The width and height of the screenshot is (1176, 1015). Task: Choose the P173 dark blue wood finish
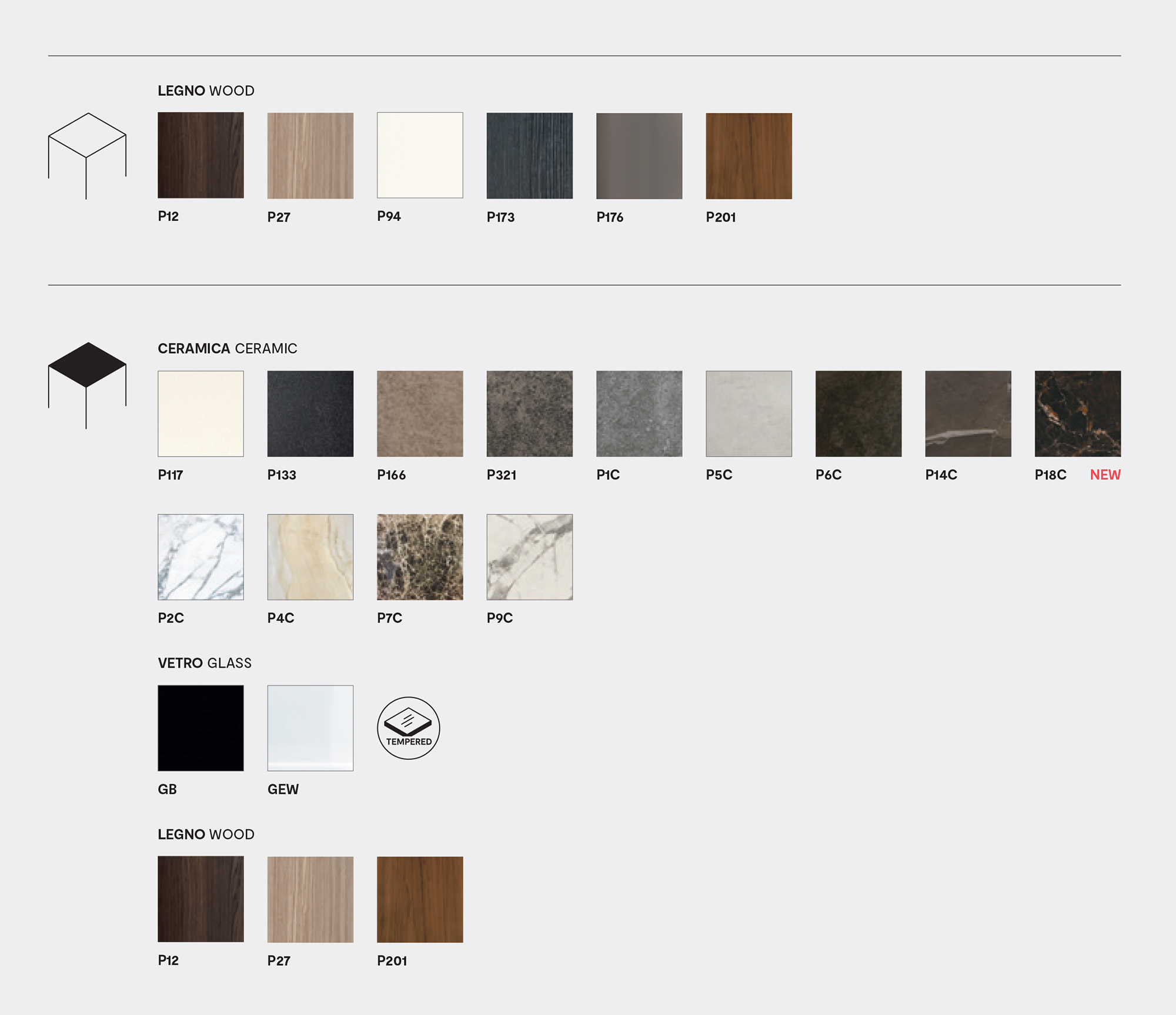coord(529,155)
